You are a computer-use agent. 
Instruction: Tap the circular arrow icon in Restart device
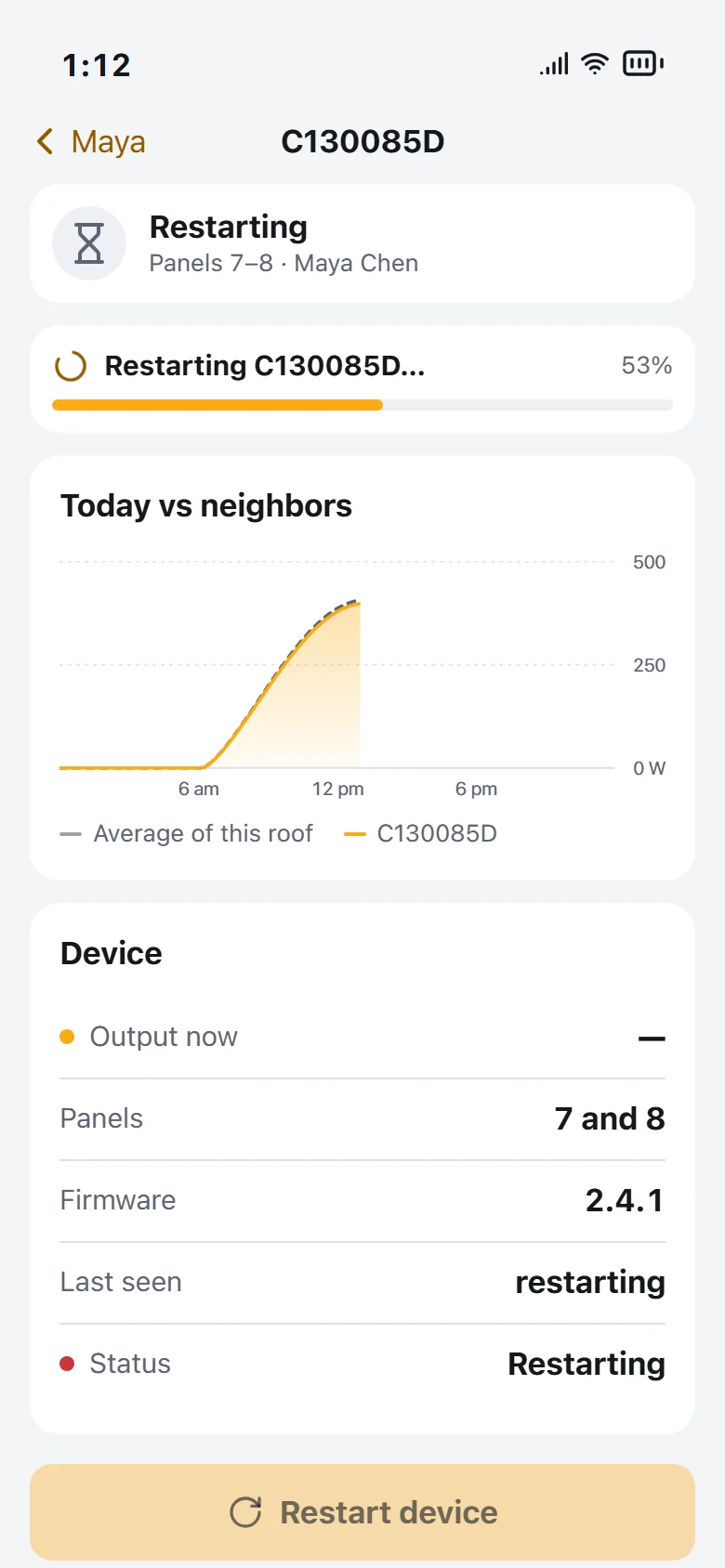[245, 1512]
